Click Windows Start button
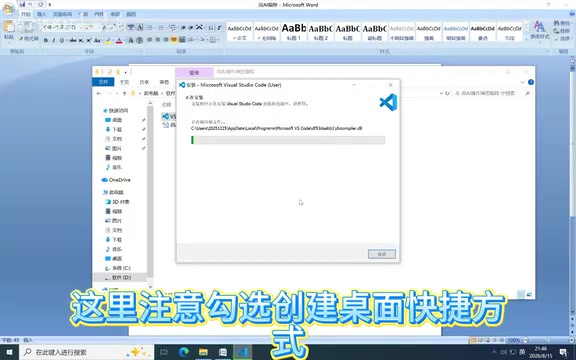Image resolution: width=576 pixels, height=360 pixels. (10, 352)
